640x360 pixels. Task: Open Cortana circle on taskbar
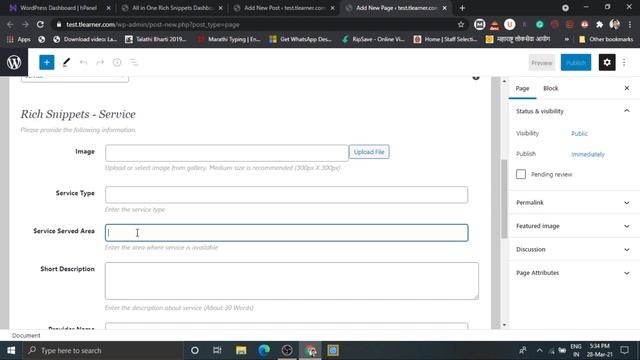195,350
